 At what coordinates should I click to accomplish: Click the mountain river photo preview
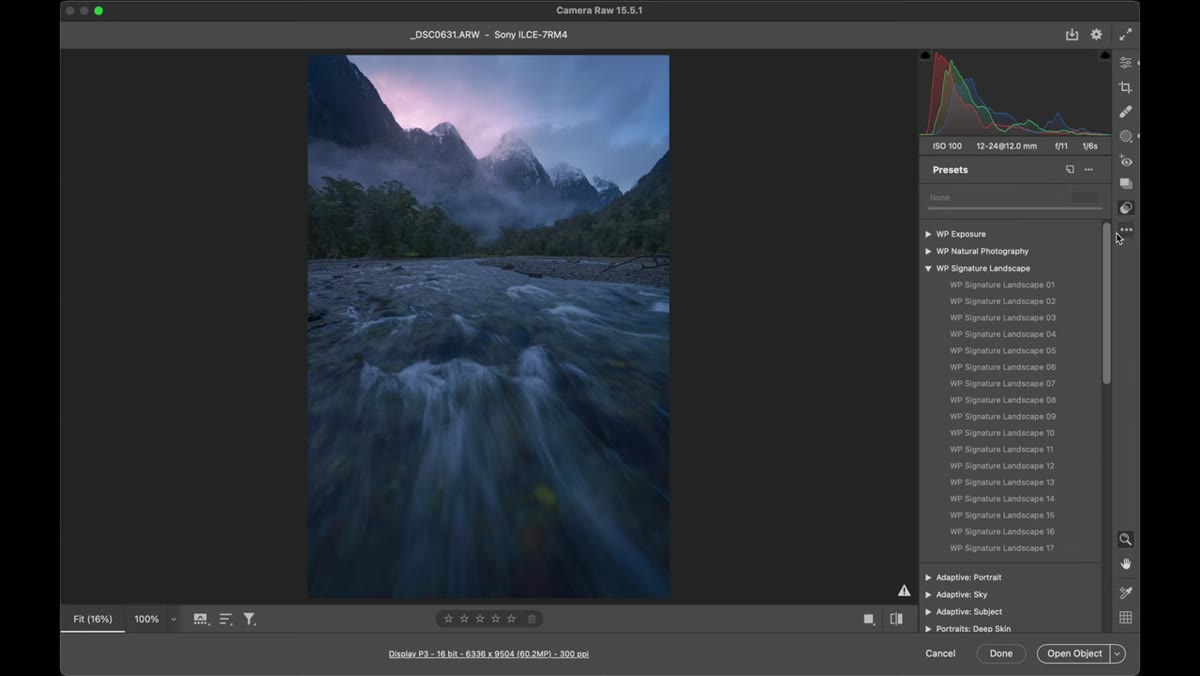click(488, 327)
